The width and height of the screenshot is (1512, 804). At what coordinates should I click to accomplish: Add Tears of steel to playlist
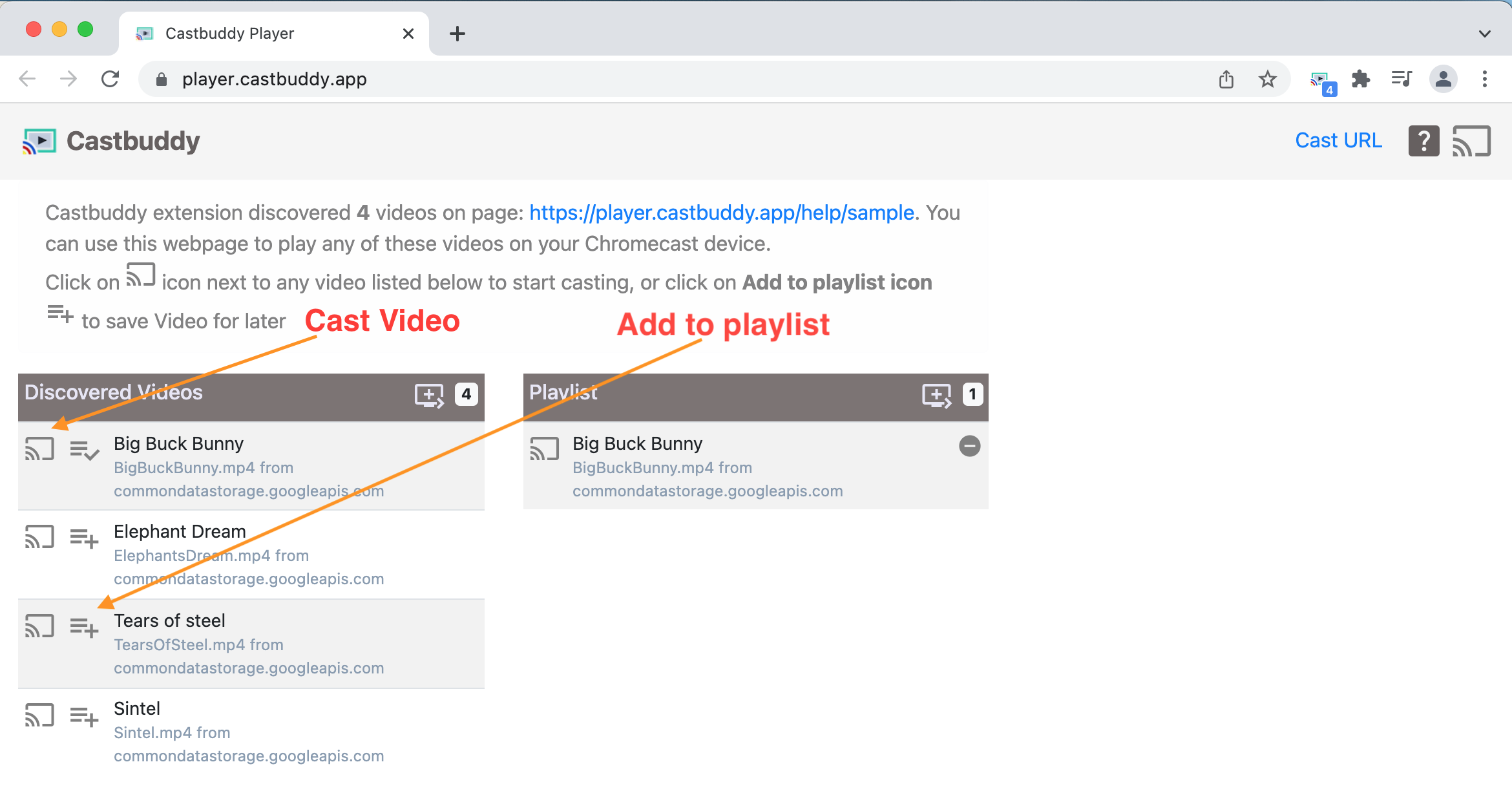[x=84, y=627]
